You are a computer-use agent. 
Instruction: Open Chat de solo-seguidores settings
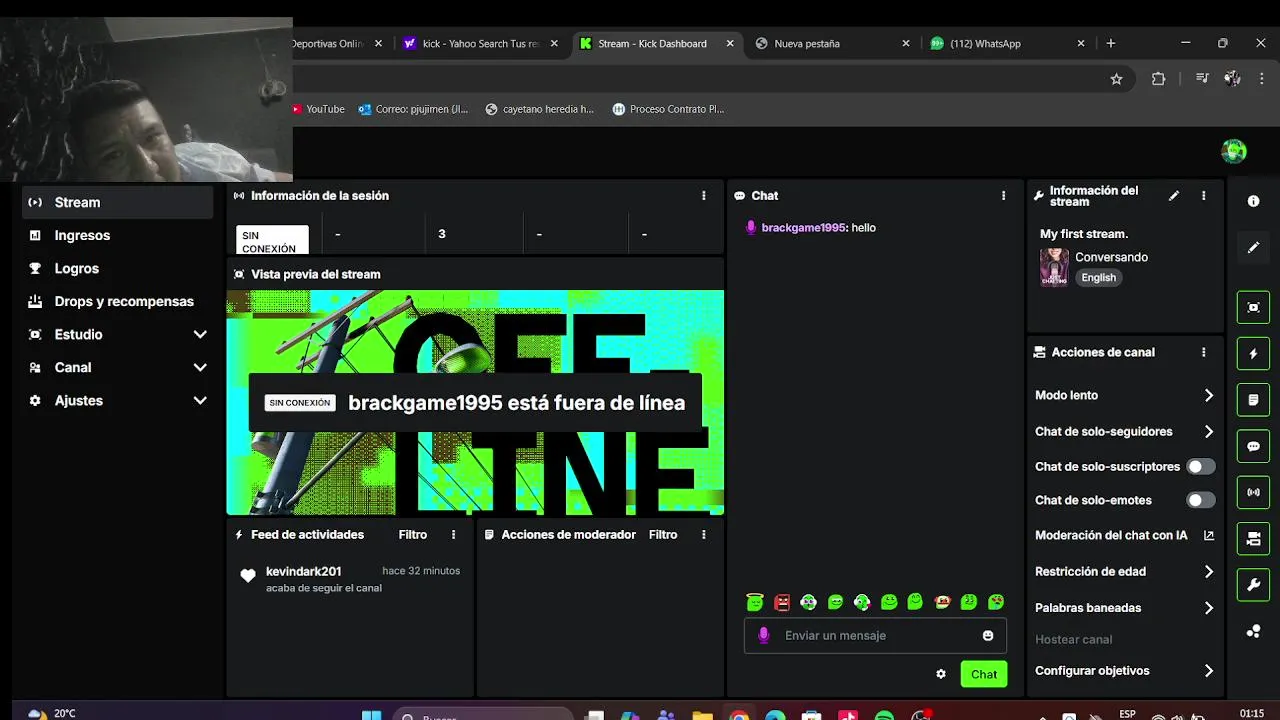pyautogui.click(x=1124, y=432)
